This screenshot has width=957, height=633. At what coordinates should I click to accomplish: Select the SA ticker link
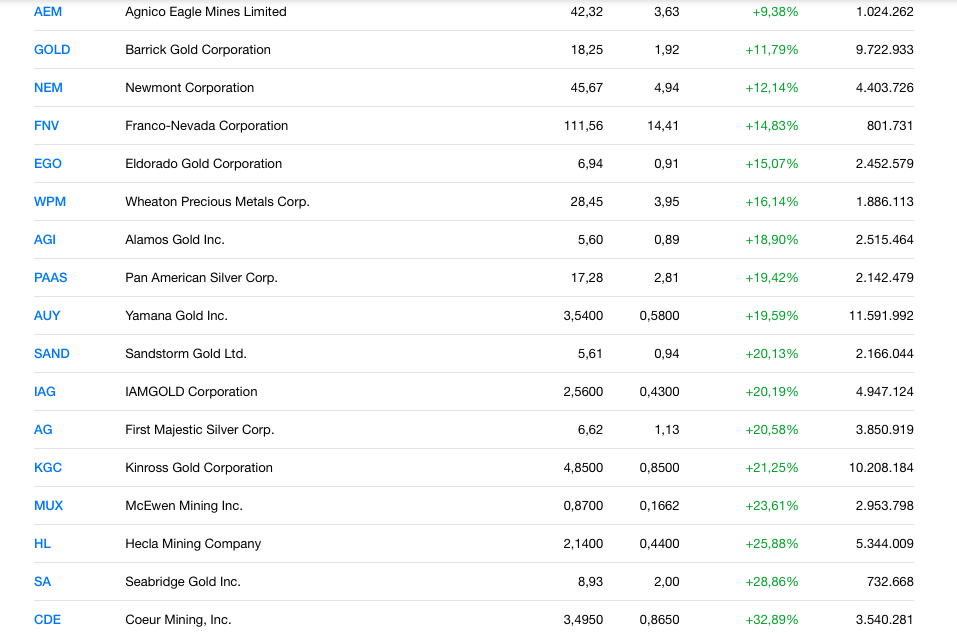[x=42, y=582]
